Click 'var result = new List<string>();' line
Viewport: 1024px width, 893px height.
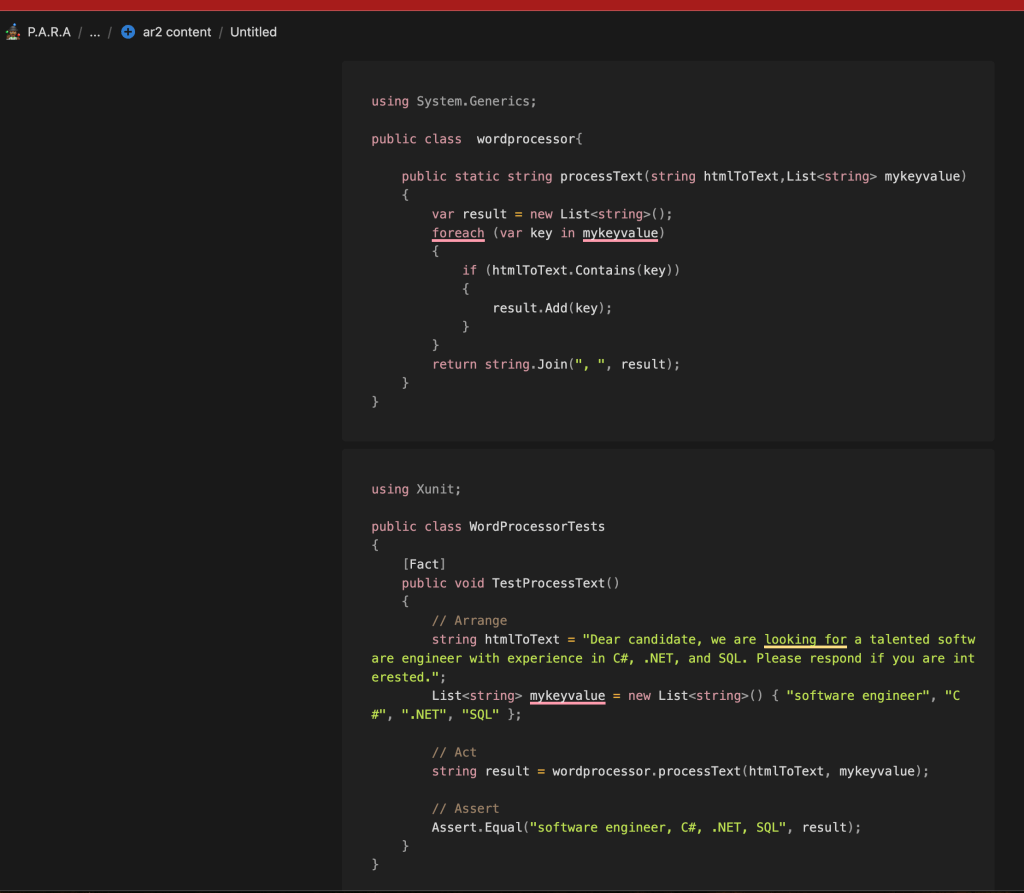pyautogui.click(x=552, y=214)
